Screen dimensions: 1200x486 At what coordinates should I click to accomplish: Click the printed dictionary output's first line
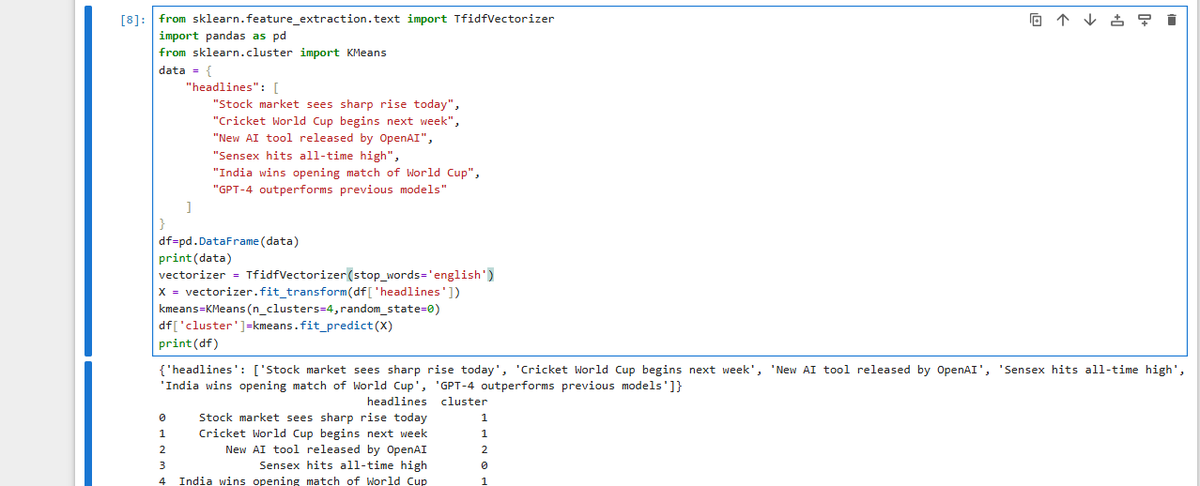[671, 369]
